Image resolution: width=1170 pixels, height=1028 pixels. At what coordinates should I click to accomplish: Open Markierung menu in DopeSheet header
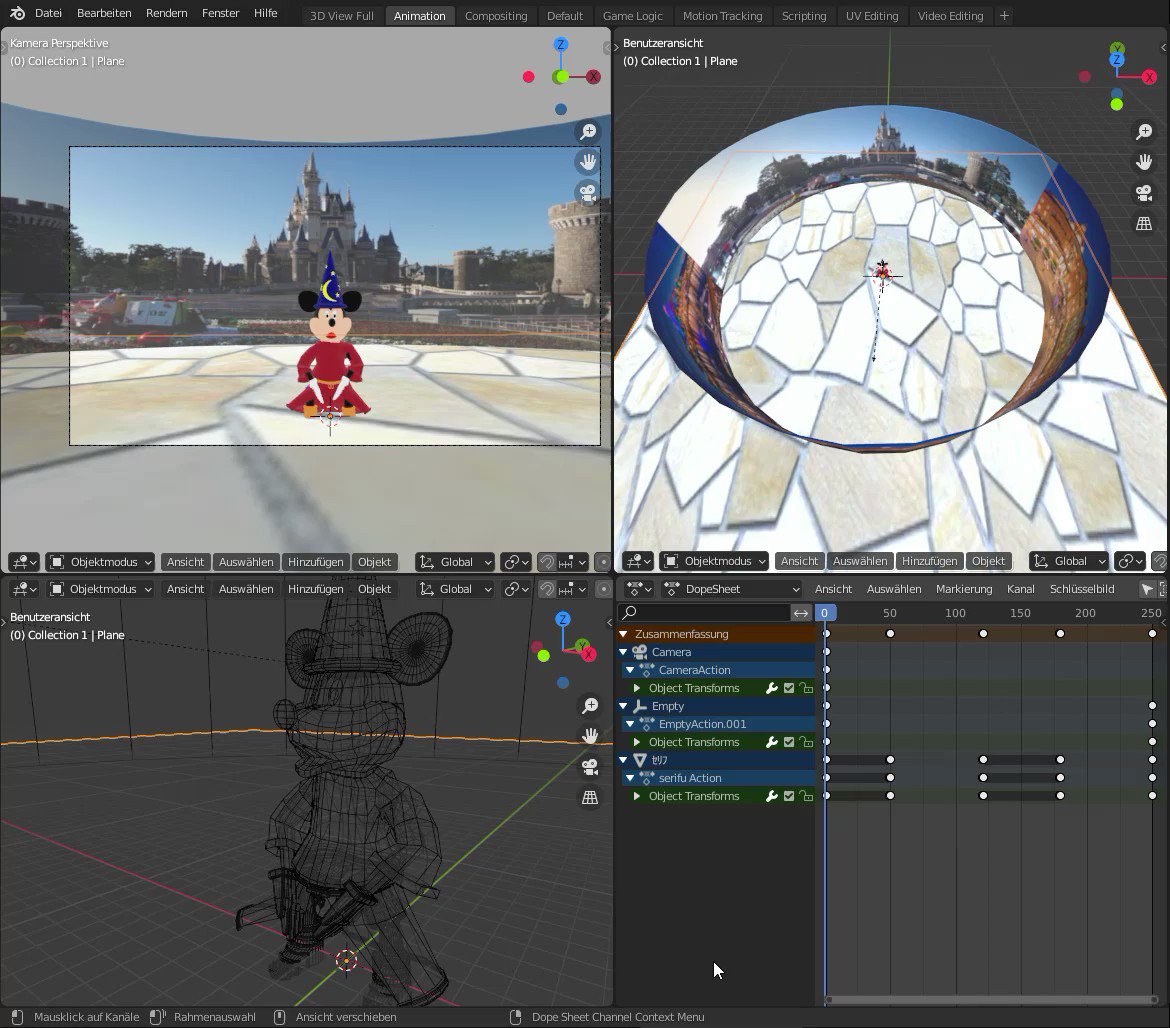click(x=964, y=589)
